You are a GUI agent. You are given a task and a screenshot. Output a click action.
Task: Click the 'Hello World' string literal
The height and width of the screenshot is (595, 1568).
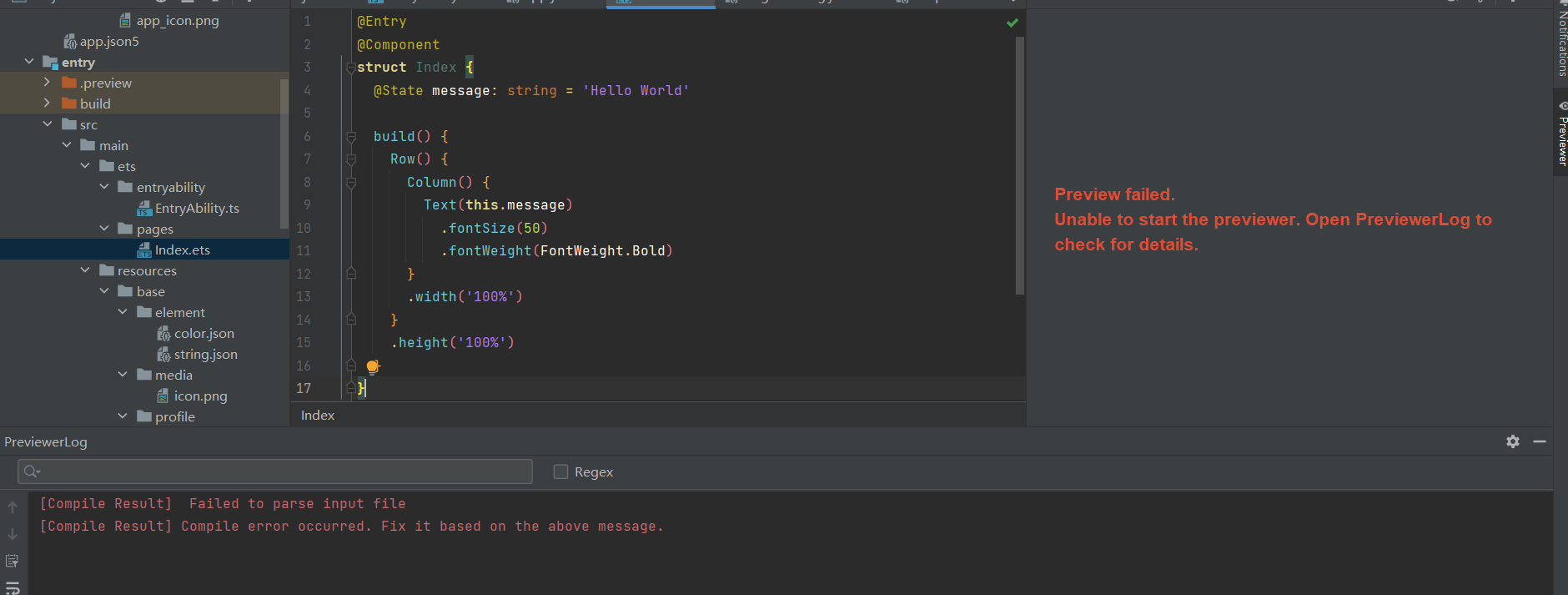click(x=636, y=90)
